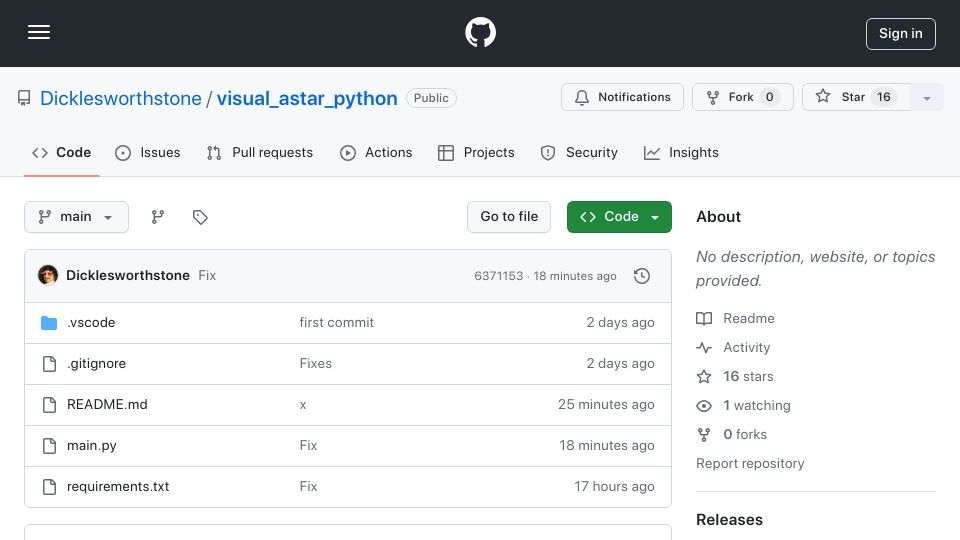Click the repository book icon beside owner name
Image resolution: width=960 pixels, height=540 pixels.
click(24, 98)
